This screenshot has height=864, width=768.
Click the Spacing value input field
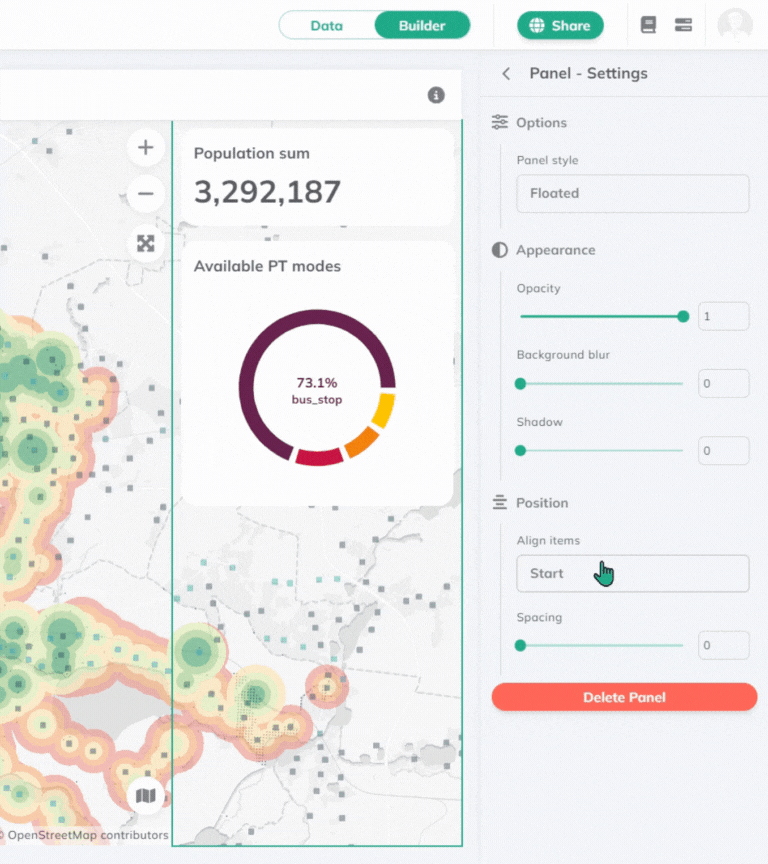coord(723,645)
